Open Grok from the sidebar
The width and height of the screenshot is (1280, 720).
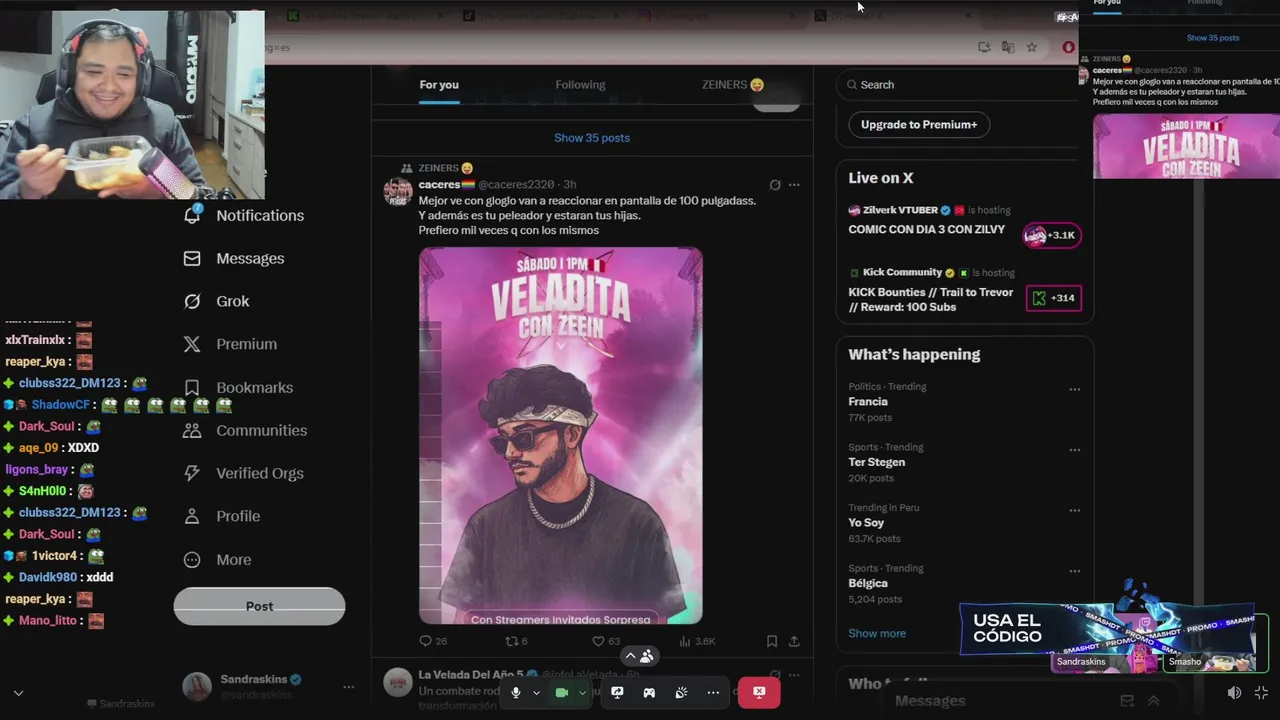tap(217, 301)
